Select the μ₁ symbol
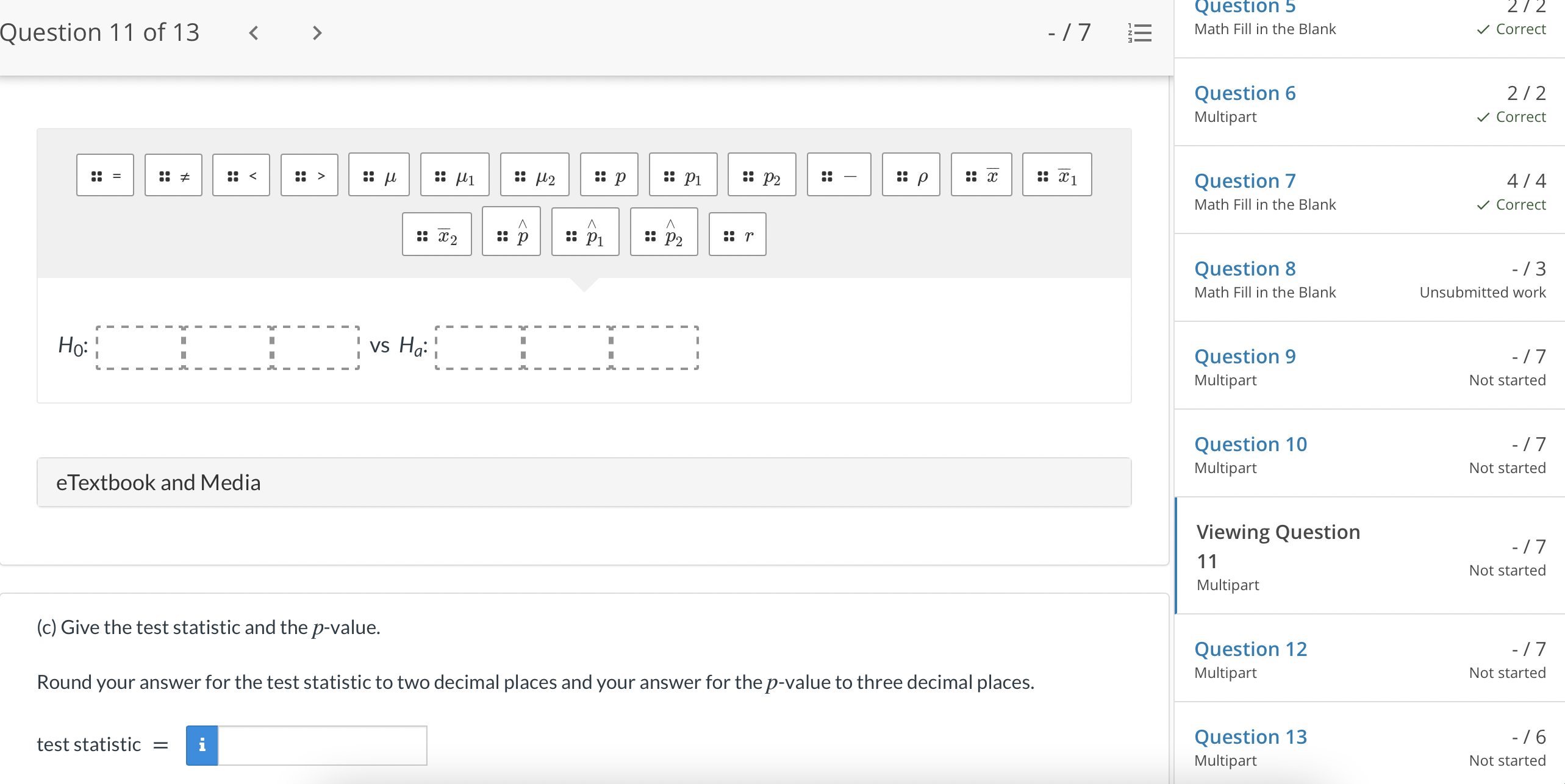 (x=455, y=175)
